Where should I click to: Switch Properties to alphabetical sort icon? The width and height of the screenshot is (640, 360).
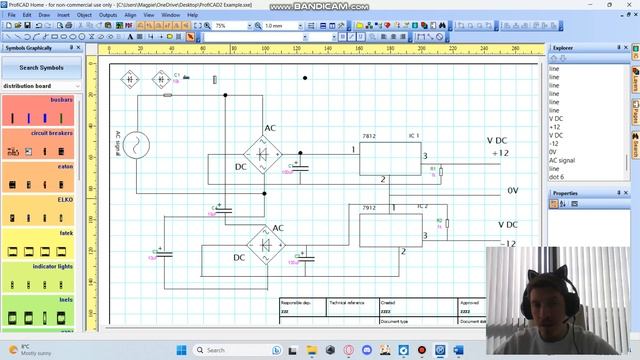(563, 204)
